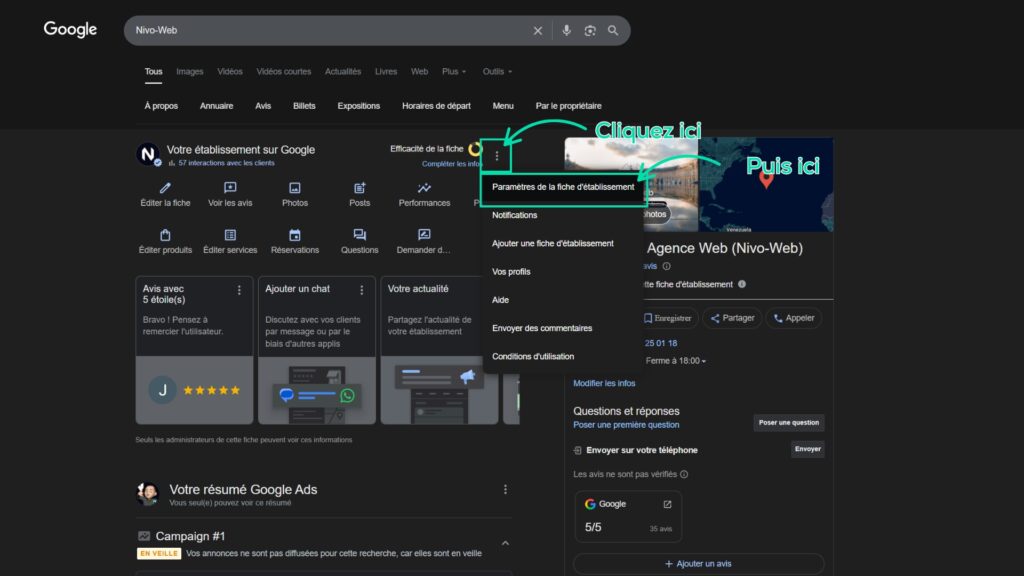Select Paramètres de la fiche d'établissement

[563, 187]
